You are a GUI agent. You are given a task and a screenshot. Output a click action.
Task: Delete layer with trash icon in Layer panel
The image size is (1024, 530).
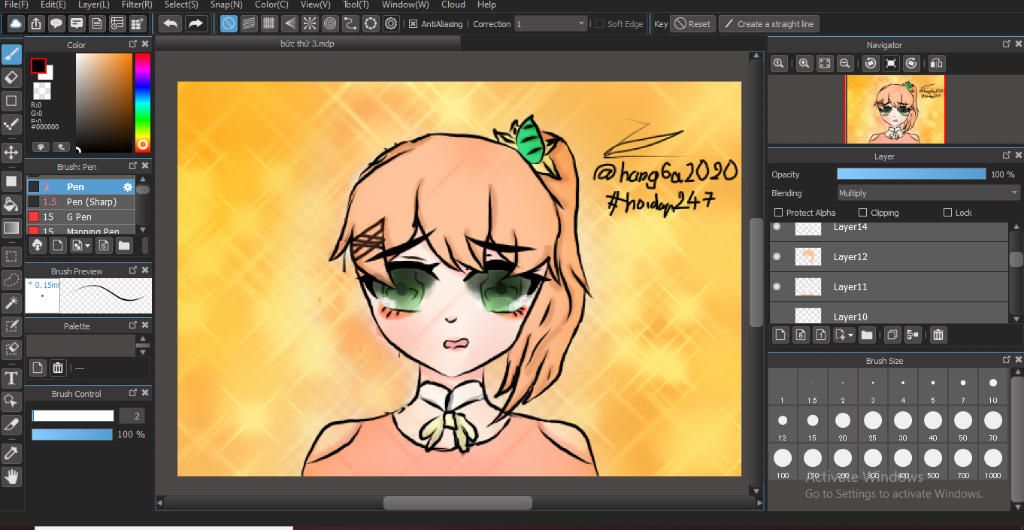tap(938, 335)
